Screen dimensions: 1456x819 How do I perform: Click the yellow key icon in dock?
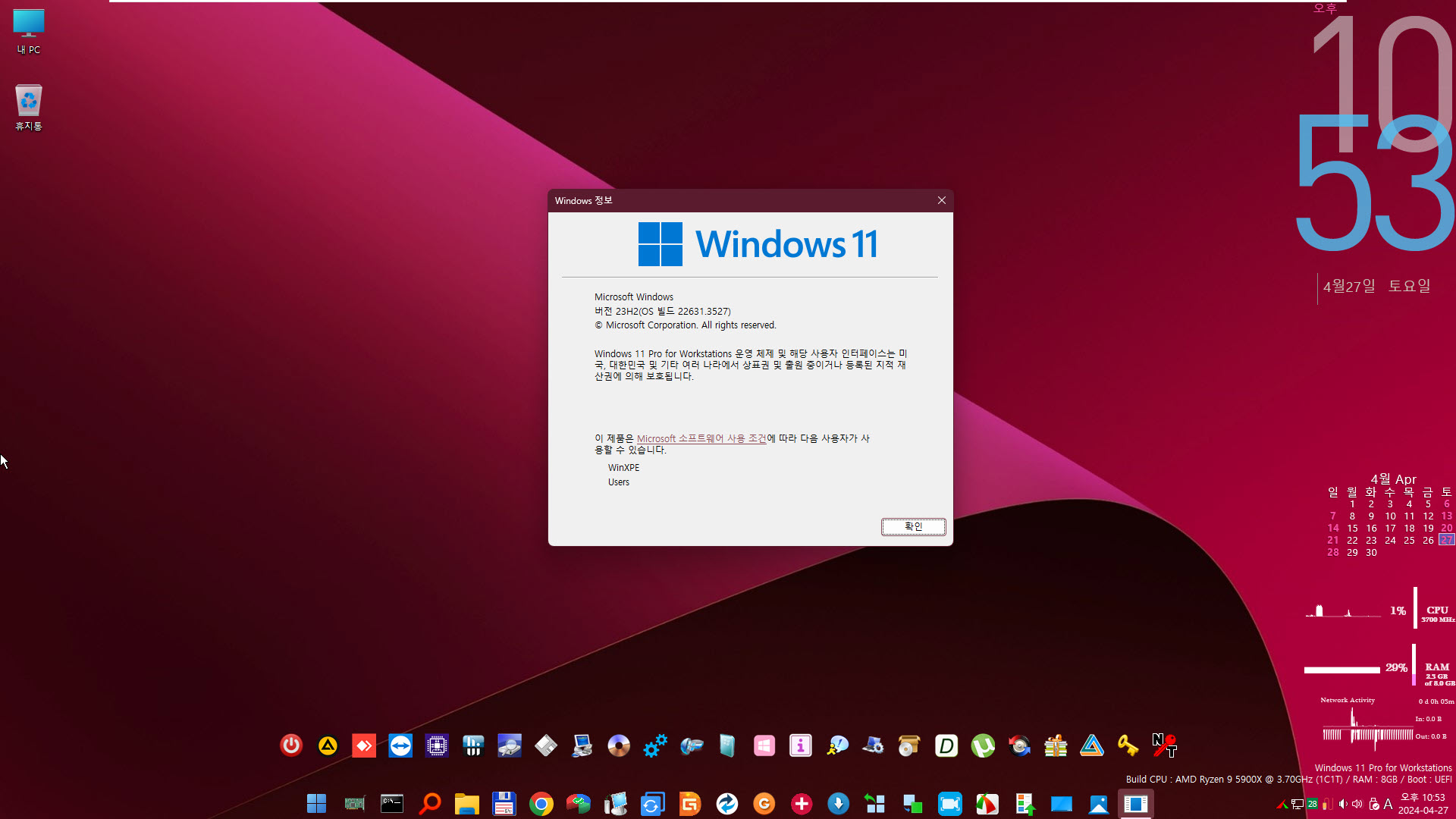click(x=1128, y=746)
